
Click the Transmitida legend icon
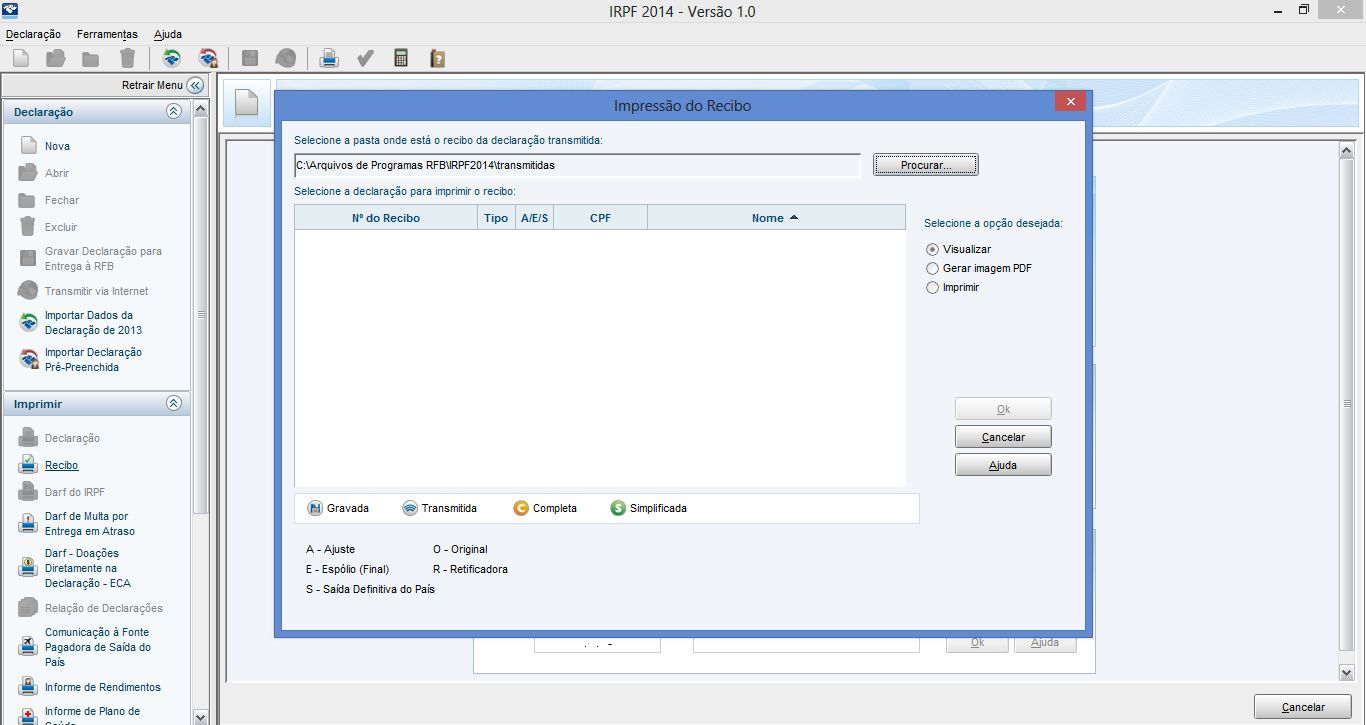[x=410, y=508]
